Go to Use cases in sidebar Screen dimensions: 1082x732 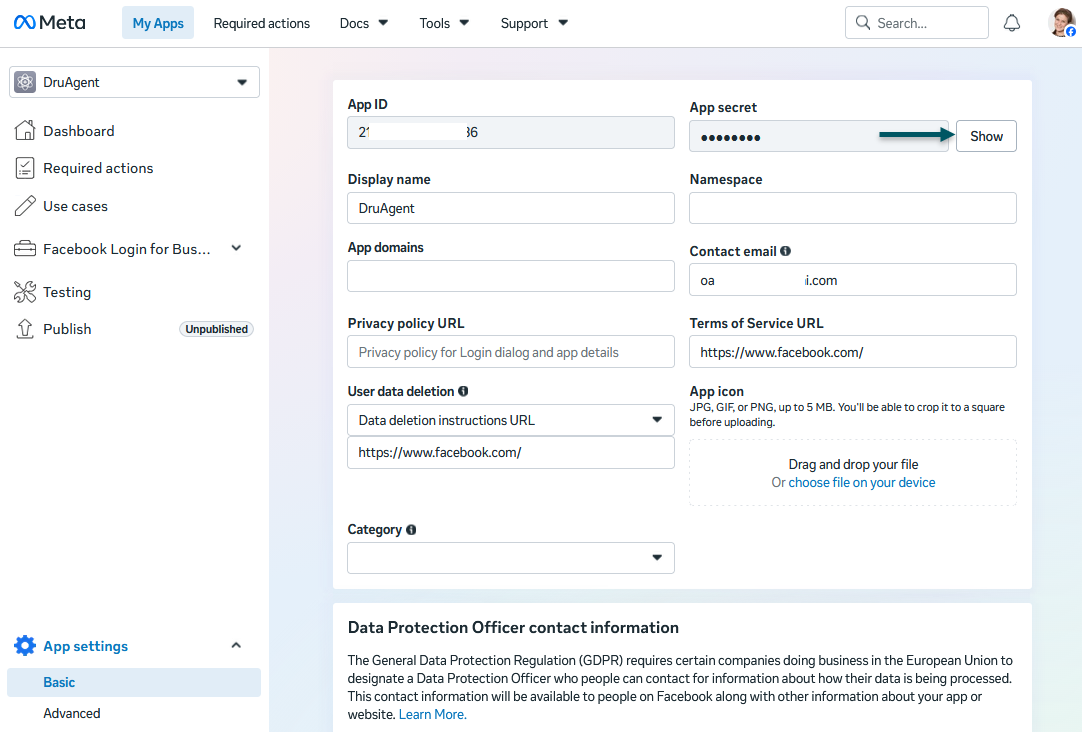[75, 206]
